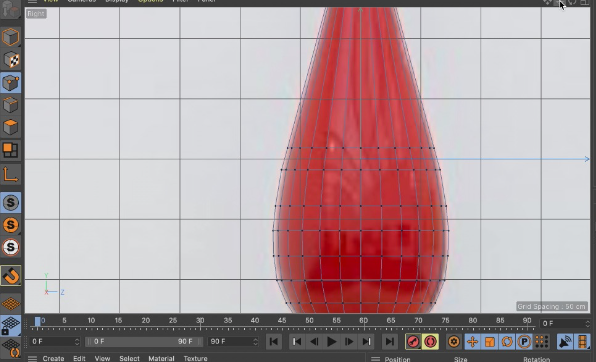The height and width of the screenshot is (362, 596).
Task: Select the Texture mode checkered cube icon
Action: 11,60
